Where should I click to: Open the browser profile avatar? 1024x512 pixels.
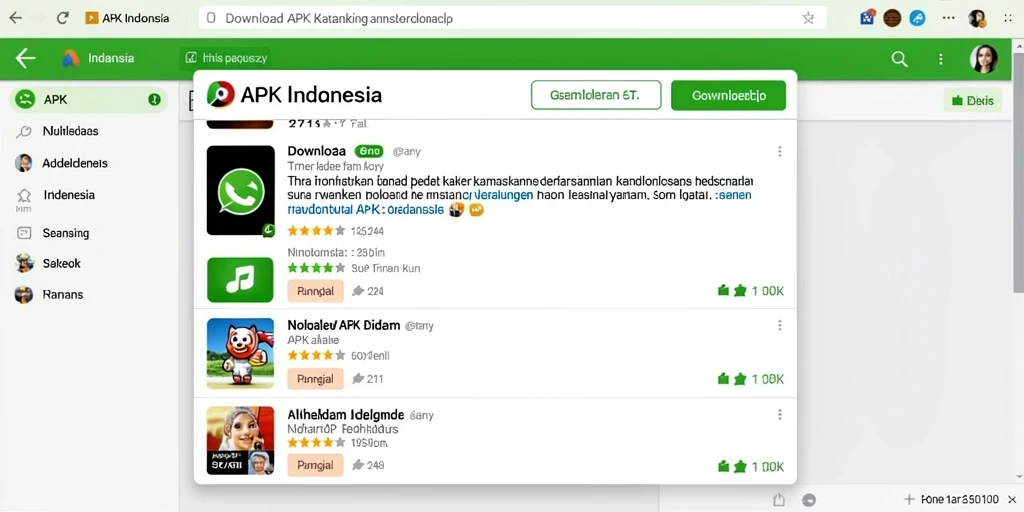pos(977,18)
